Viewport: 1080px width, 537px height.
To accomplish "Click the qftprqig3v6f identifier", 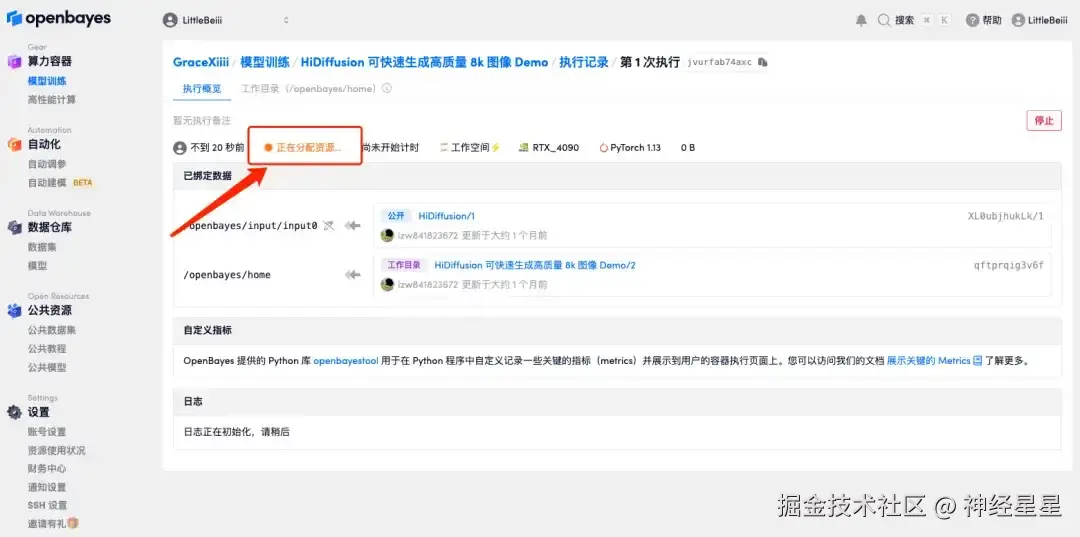I will pos(1008,265).
